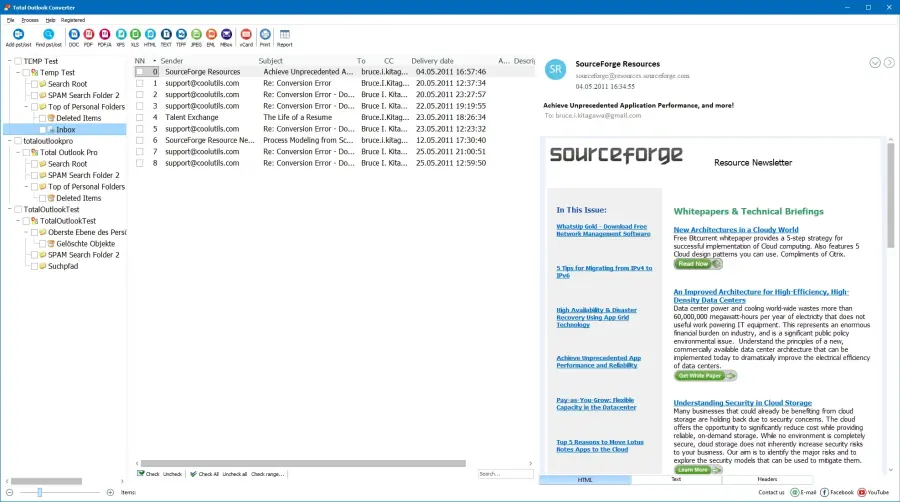Screen dimensions: 900x502
Task: Visit the Facebook link icon
Action: pyautogui.click(x=824, y=492)
